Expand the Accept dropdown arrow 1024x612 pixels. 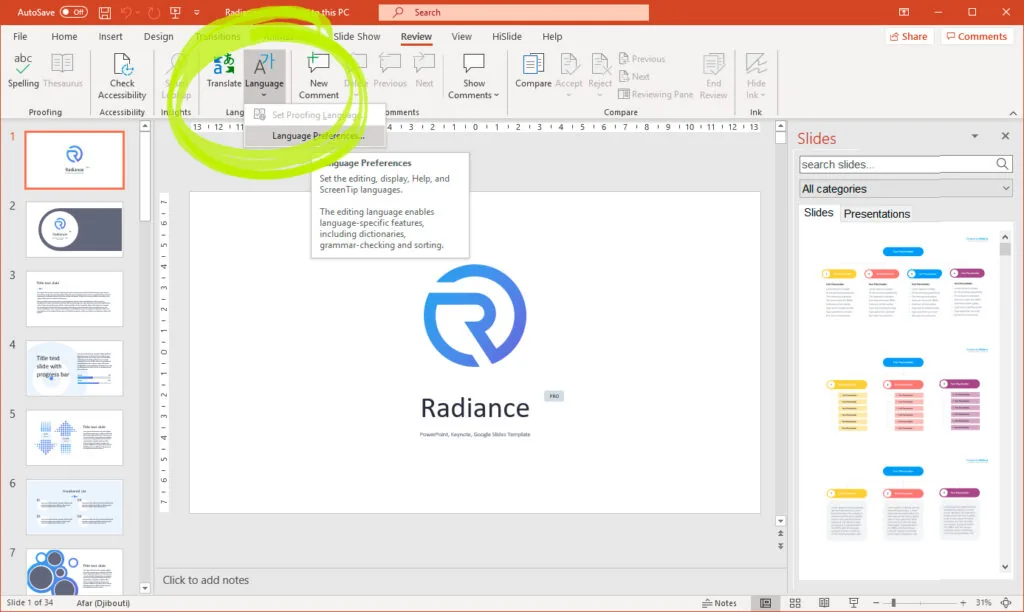click(x=569, y=95)
